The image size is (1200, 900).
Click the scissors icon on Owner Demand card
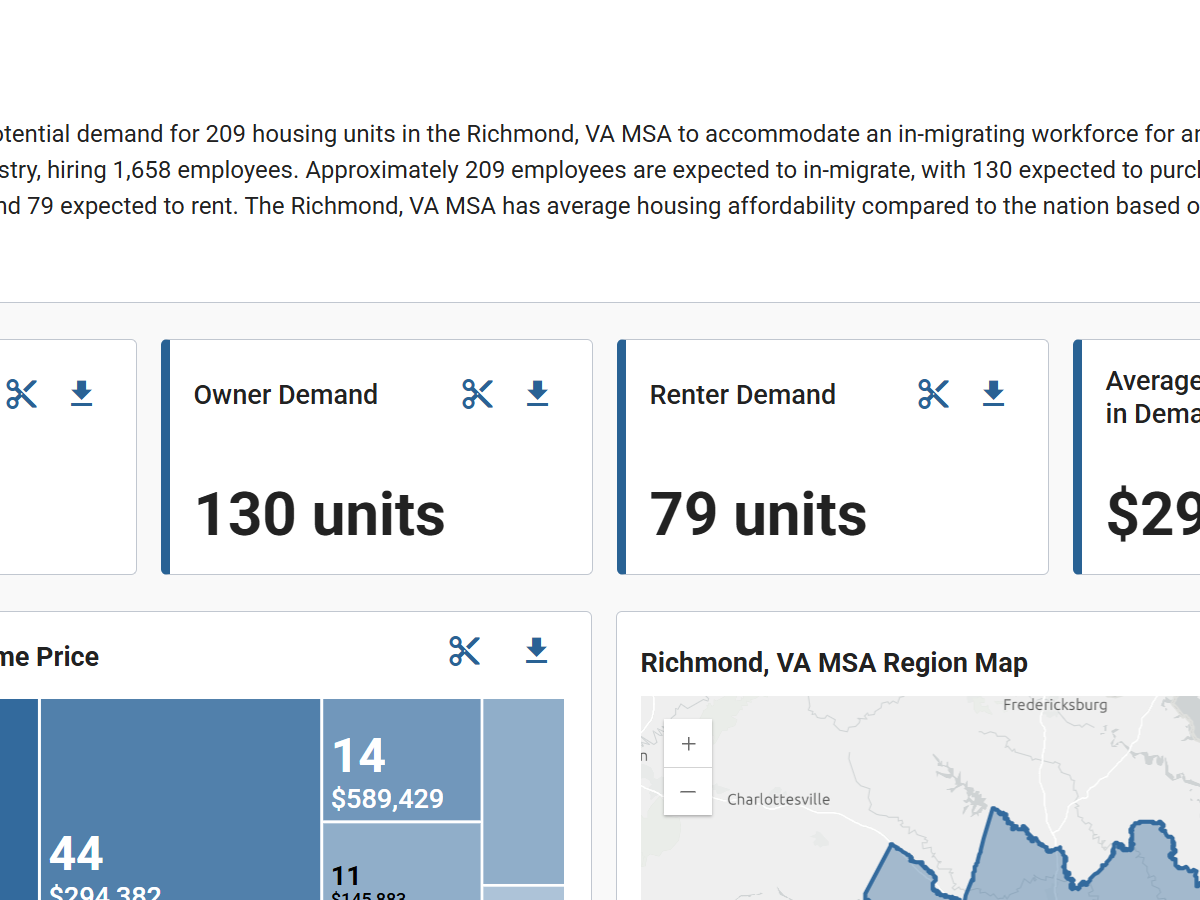tap(478, 394)
